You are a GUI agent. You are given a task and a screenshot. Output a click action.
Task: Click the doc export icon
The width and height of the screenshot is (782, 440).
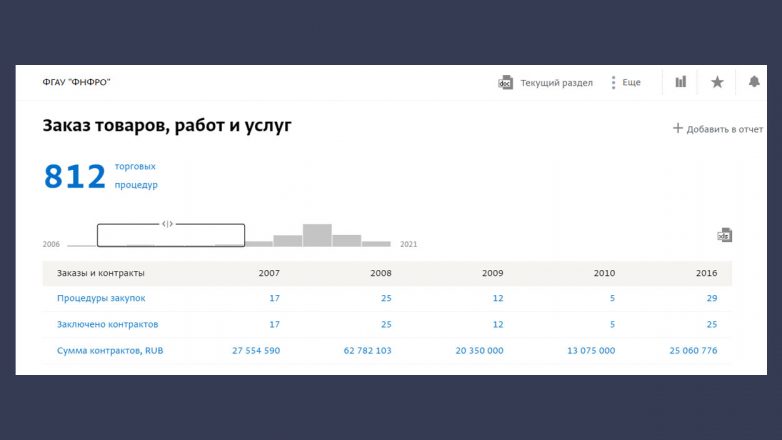(x=506, y=83)
